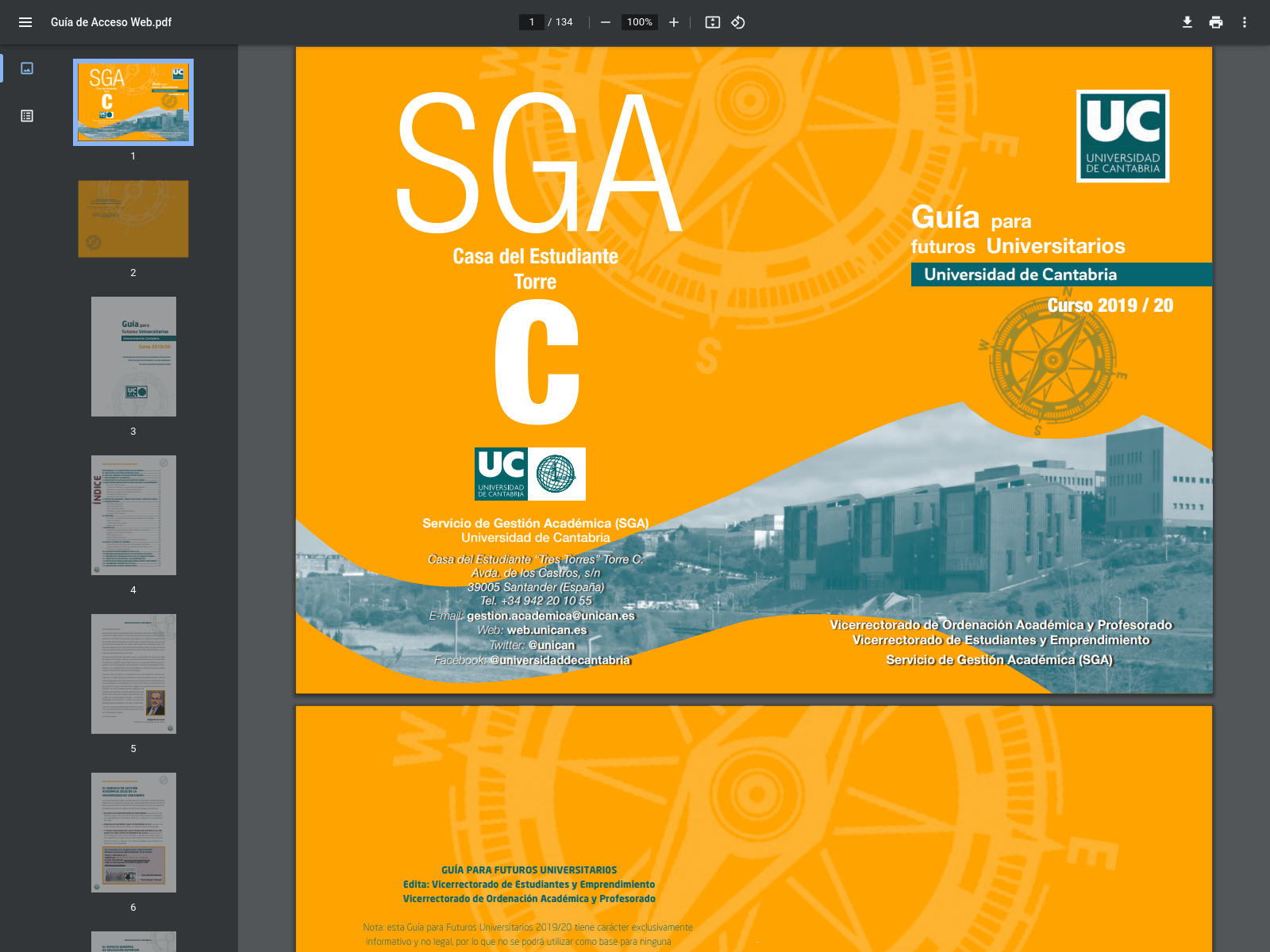Switch to thumbnails view in sidebar
Image resolution: width=1270 pixels, height=952 pixels.
click(27, 68)
